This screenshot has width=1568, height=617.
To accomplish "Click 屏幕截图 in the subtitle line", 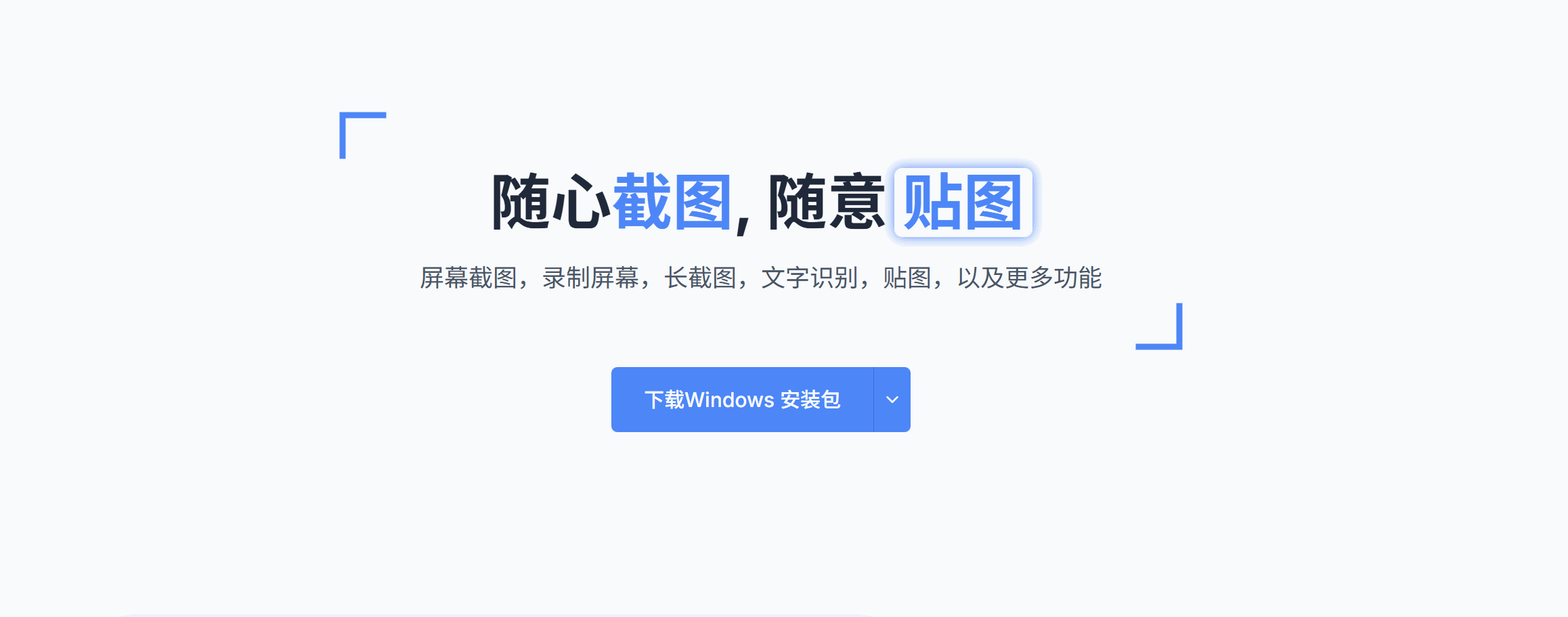I will (469, 278).
